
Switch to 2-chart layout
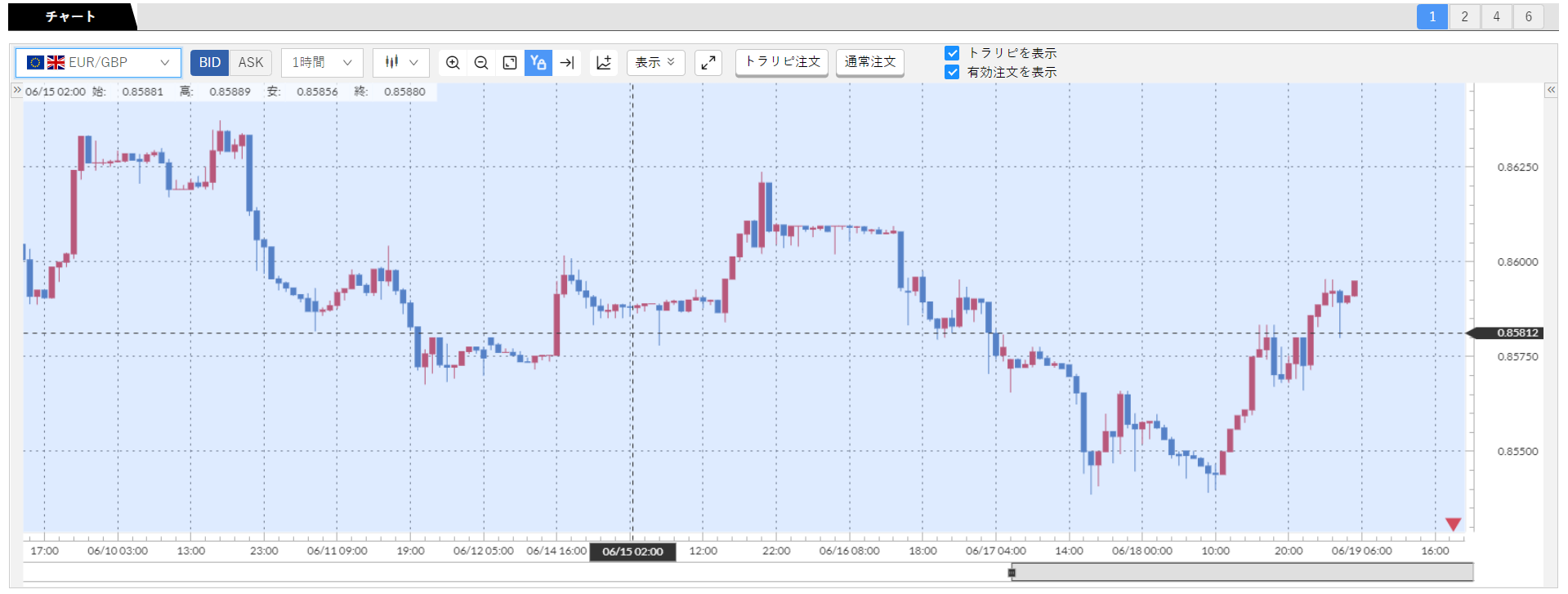click(x=1464, y=17)
